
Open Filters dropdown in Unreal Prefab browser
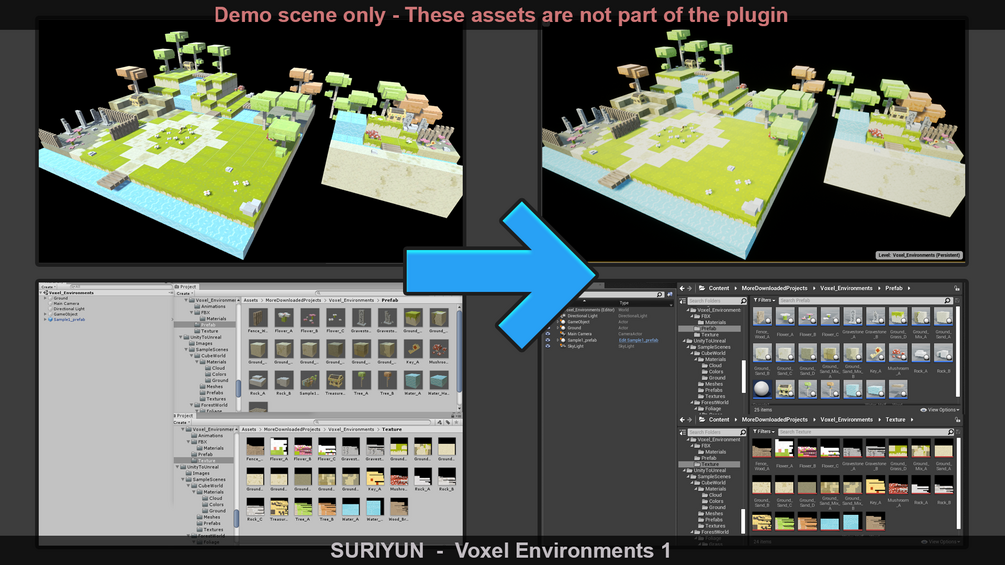764,300
